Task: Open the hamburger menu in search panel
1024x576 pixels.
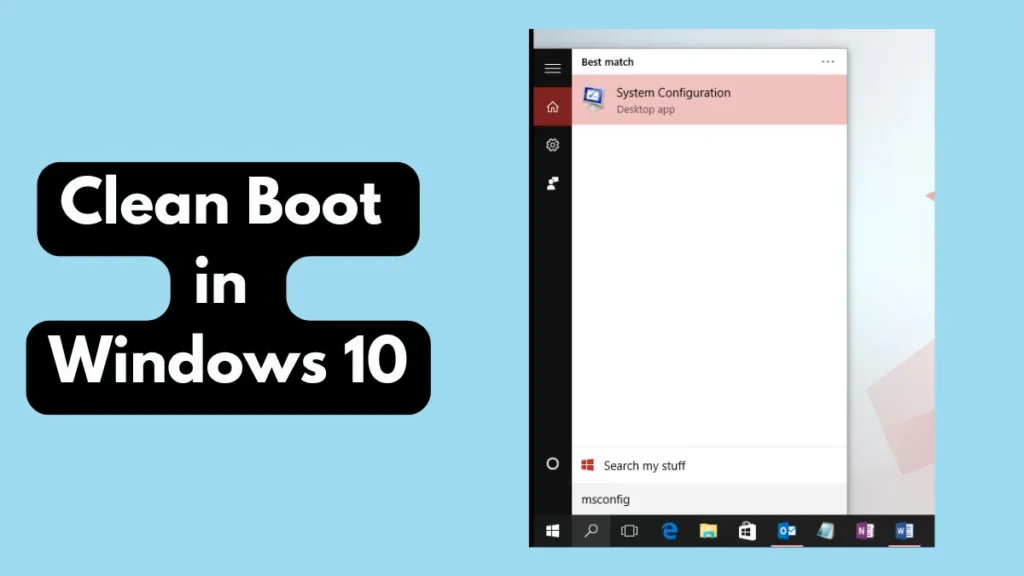Action: 552,68
